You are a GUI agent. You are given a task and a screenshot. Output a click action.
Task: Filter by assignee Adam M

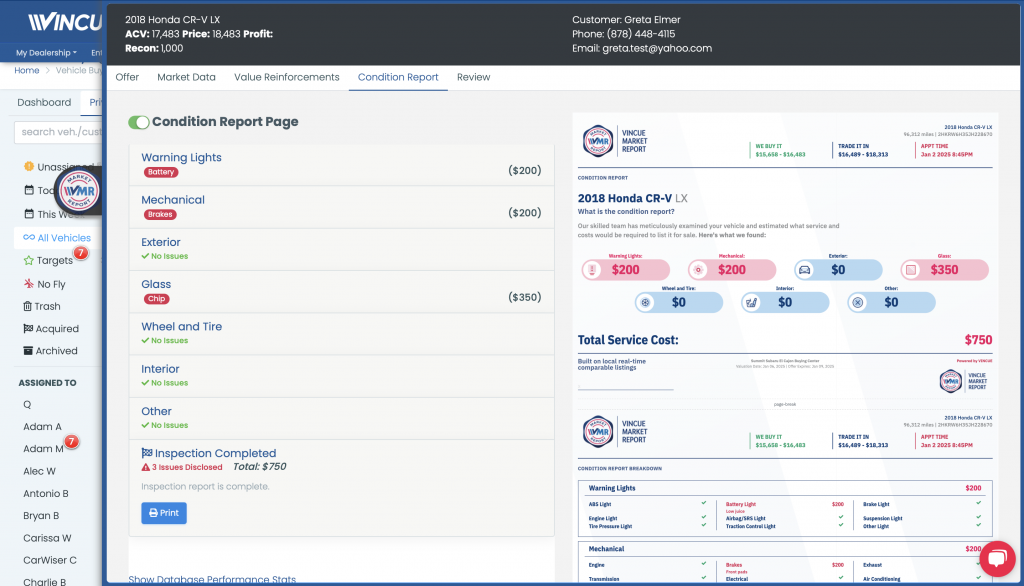43,449
